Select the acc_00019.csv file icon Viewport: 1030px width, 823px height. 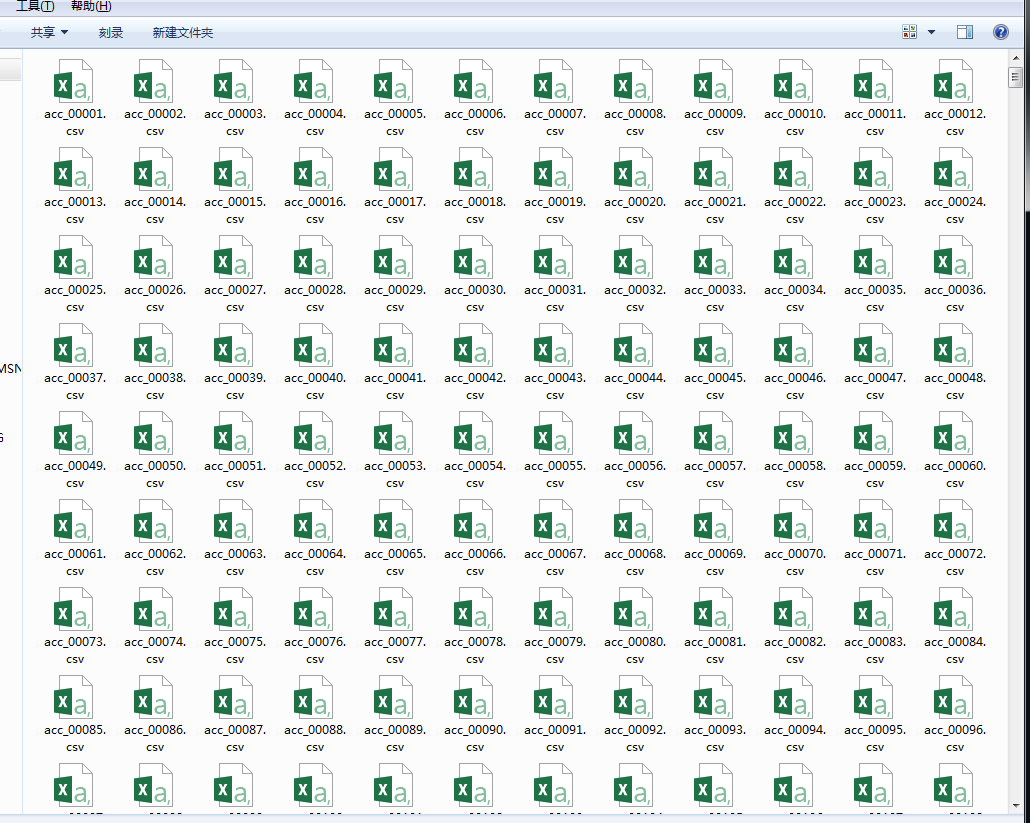554,169
